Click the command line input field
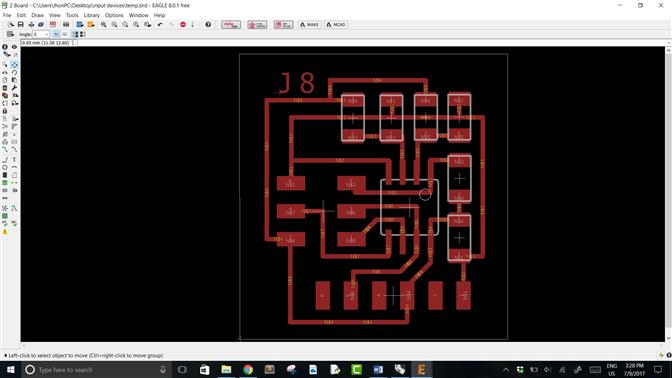This screenshot has height=378, width=672. click(371, 43)
